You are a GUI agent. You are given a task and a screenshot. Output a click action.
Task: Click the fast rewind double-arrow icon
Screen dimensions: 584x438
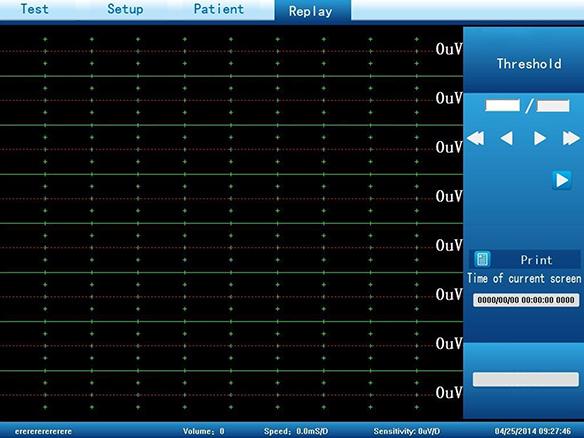[476, 138]
